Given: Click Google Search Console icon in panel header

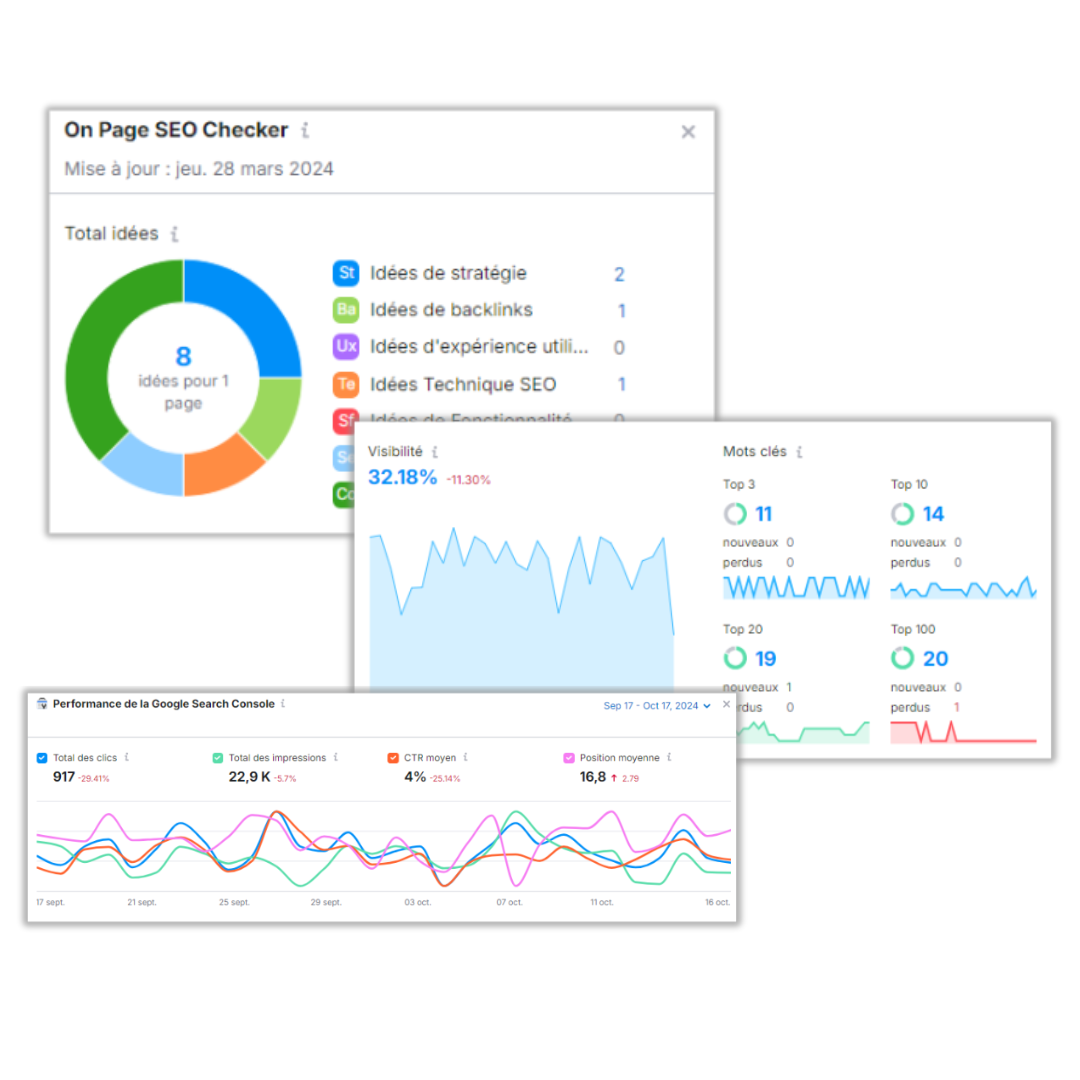Looking at the screenshot, I should point(42,703).
